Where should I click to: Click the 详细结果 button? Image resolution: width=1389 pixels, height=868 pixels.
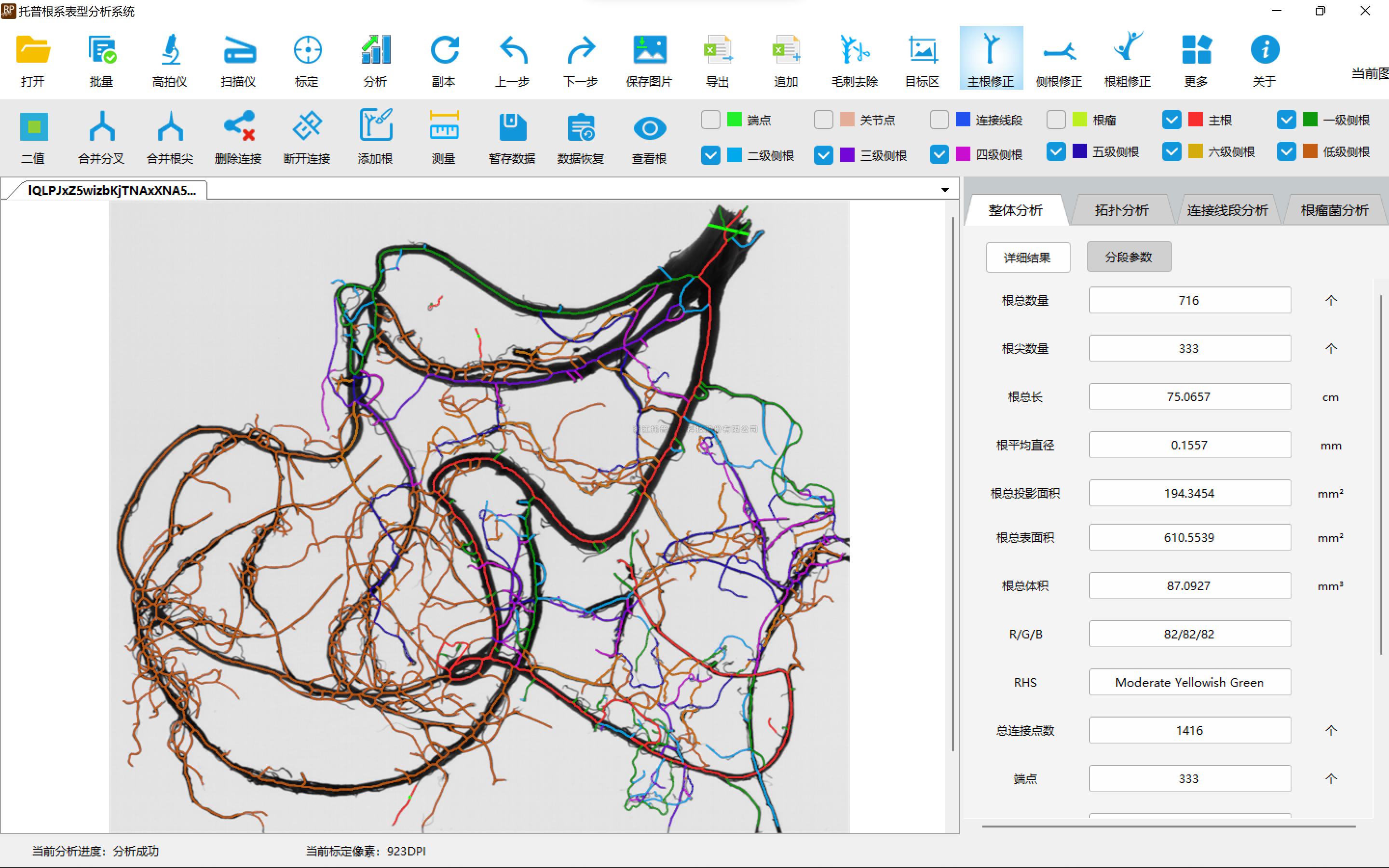pyautogui.click(x=1027, y=257)
